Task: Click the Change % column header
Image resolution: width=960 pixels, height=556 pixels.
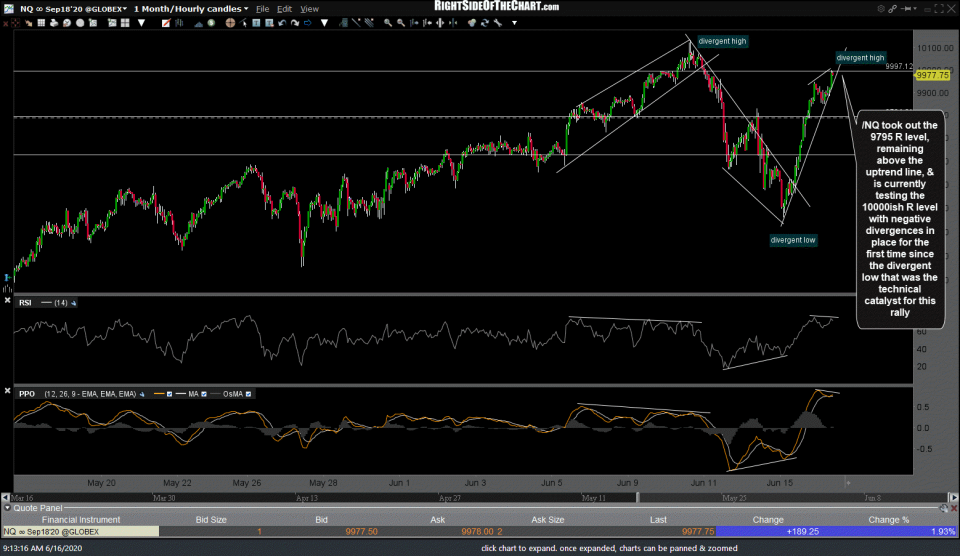Action: (x=888, y=520)
